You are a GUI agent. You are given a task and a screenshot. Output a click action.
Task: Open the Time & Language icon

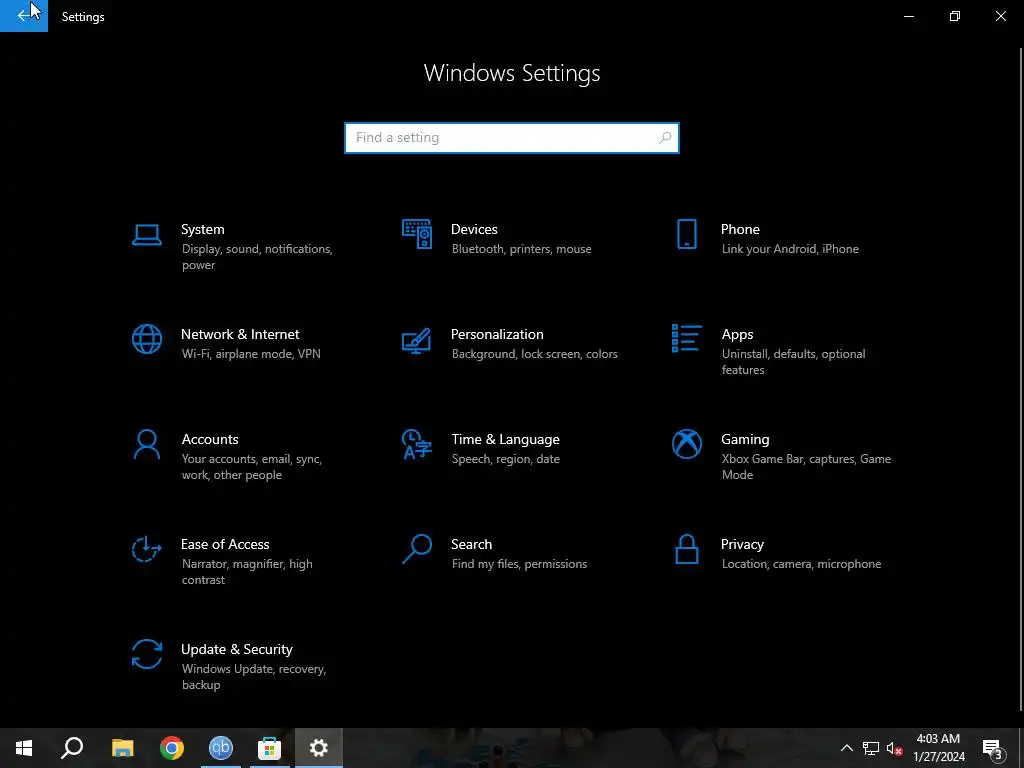tap(417, 444)
